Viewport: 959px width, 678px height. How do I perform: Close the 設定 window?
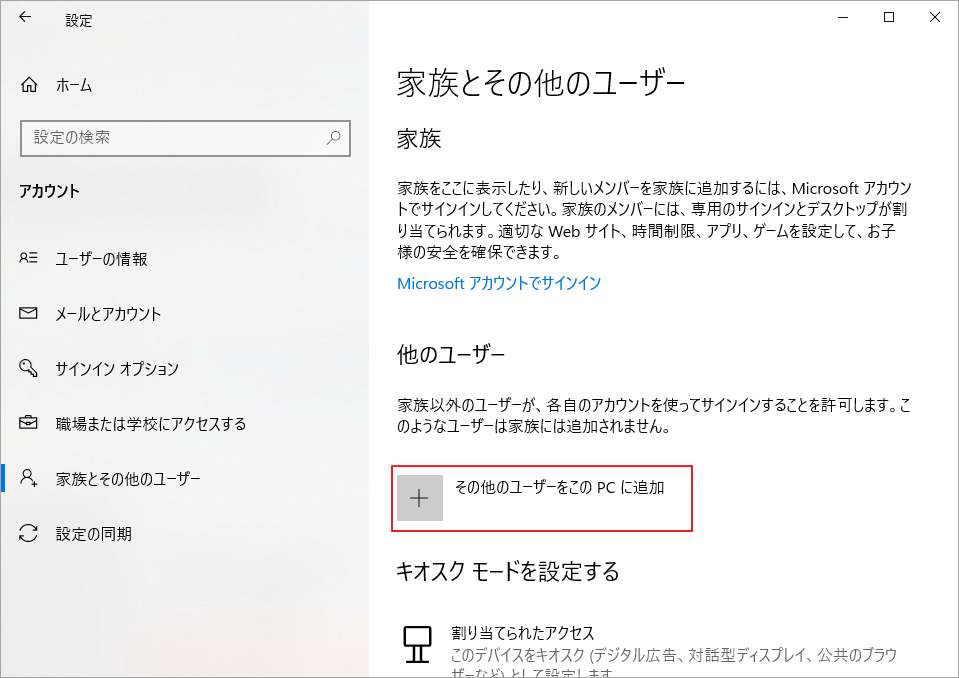coord(935,18)
